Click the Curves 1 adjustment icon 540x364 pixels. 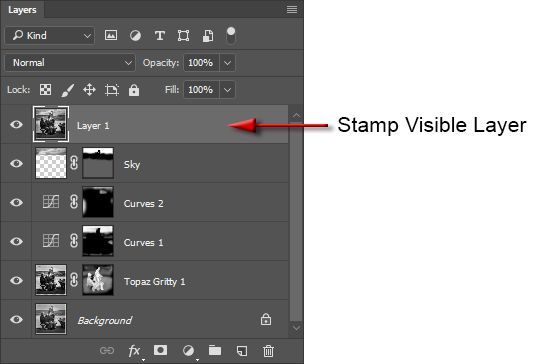click(x=51, y=241)
